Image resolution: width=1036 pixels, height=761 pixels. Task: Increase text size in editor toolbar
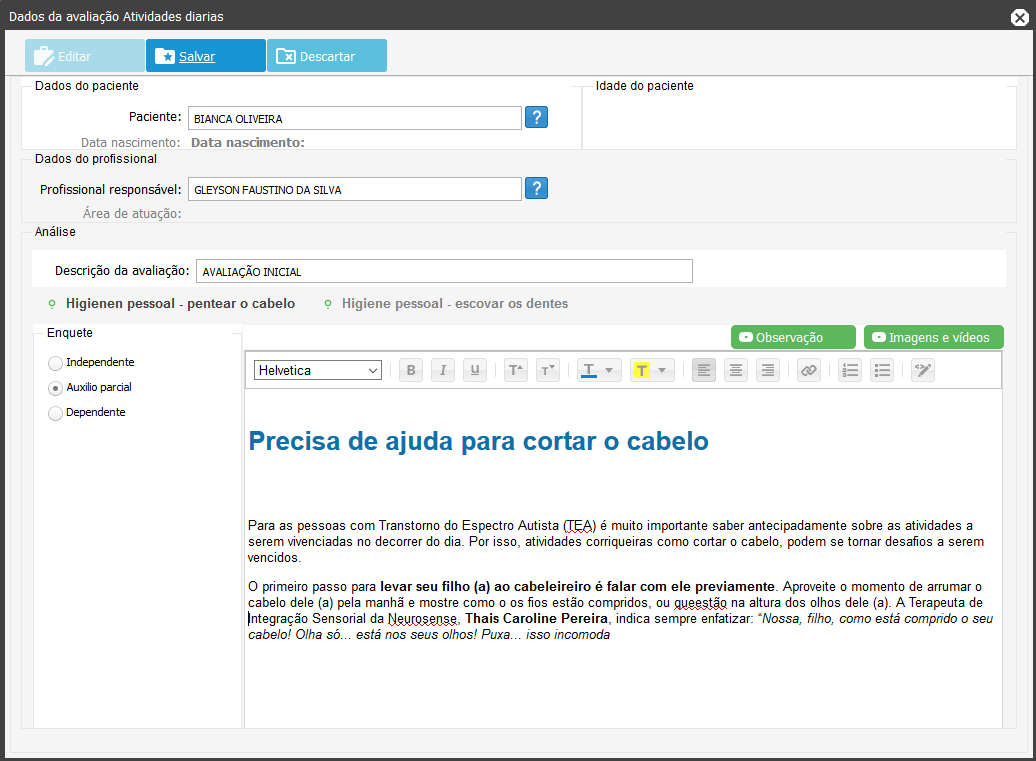[x=515, y=370]
